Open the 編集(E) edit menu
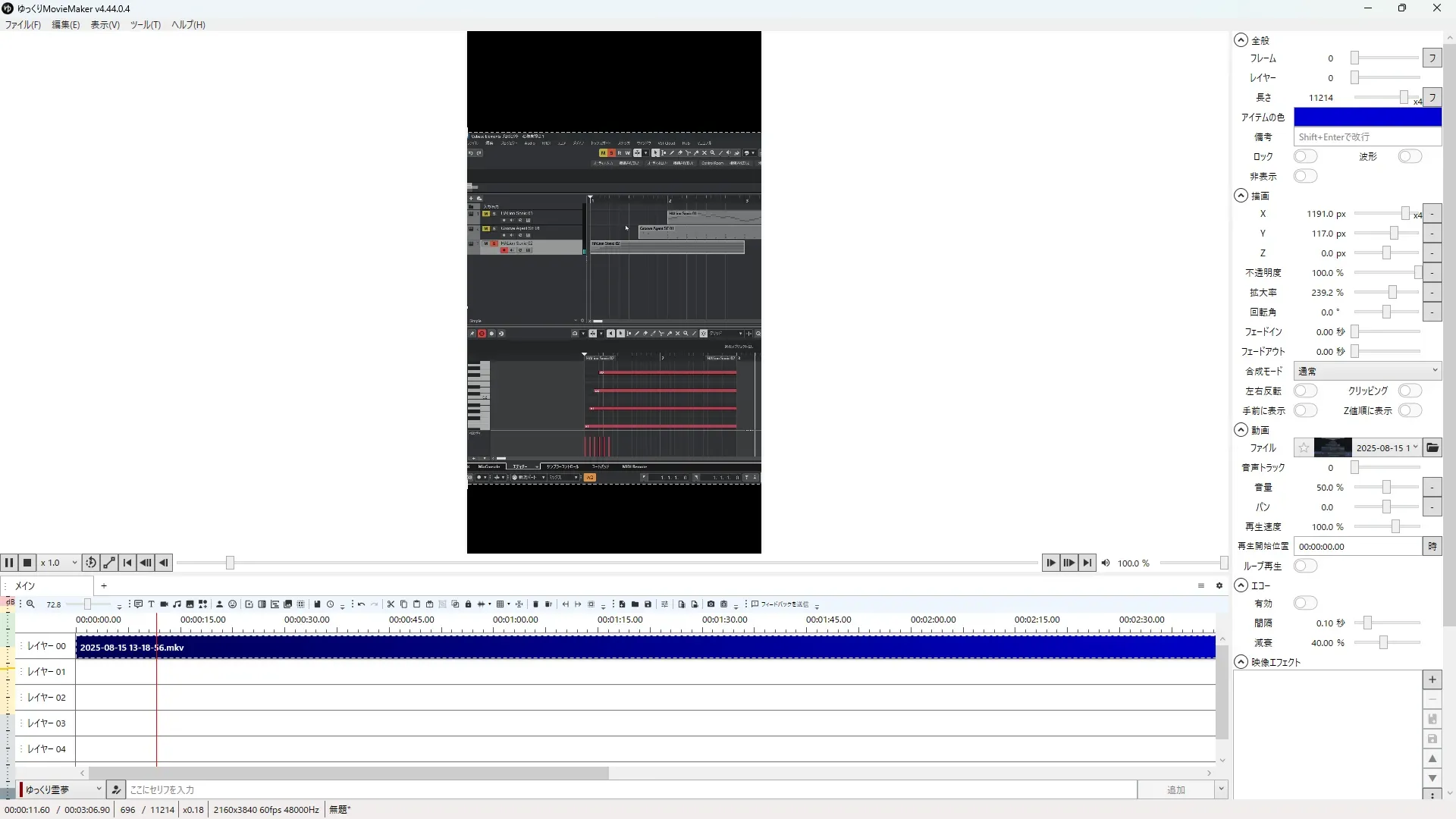This screenshot has width=1456, height=819. [x=65, y=25]
